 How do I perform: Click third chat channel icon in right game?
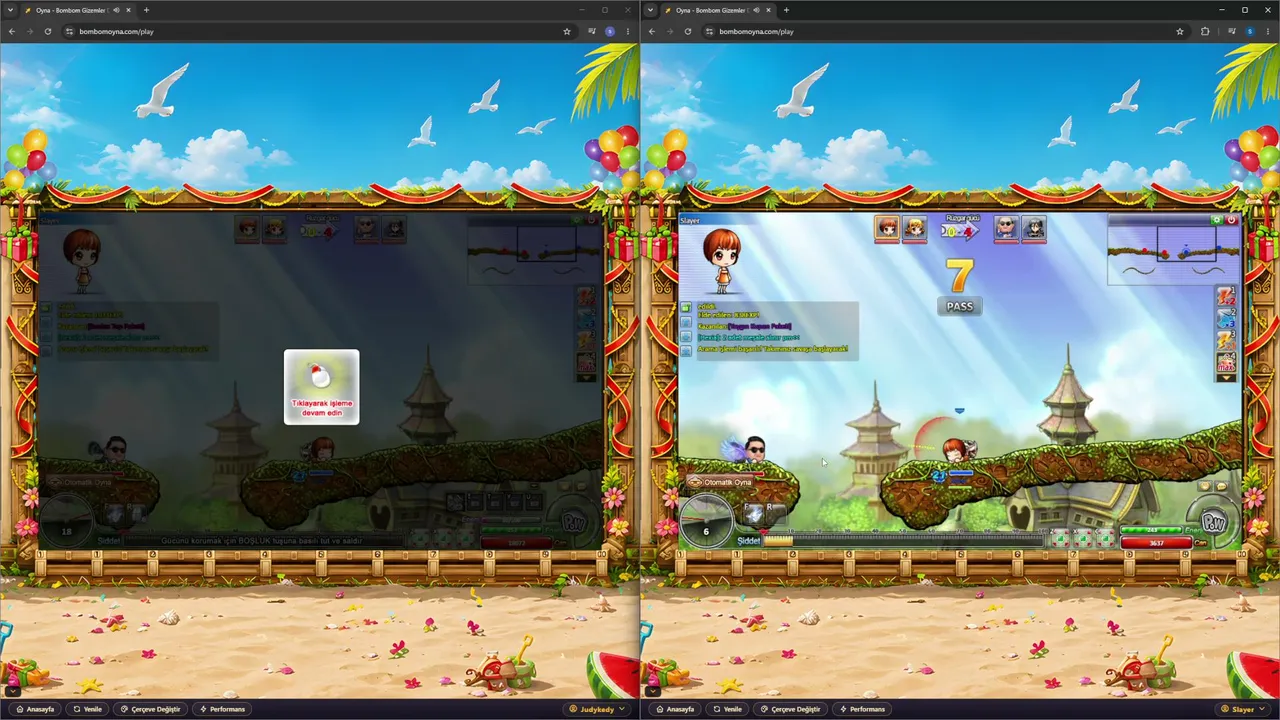[x=686, y=337]
